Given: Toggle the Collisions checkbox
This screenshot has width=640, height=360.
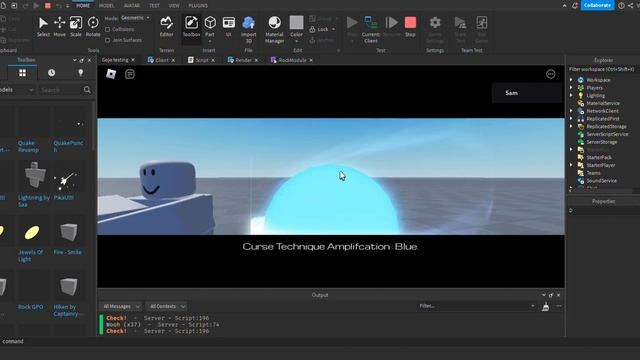Looking at the screenshot, I should [107, 29].
